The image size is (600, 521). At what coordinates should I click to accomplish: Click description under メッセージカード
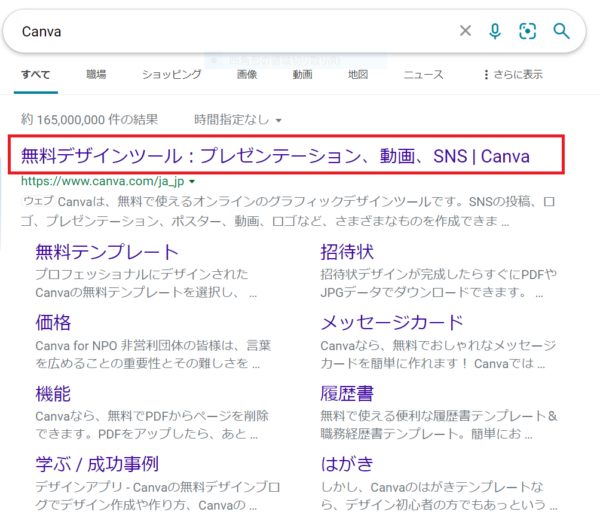coord(438,354)
